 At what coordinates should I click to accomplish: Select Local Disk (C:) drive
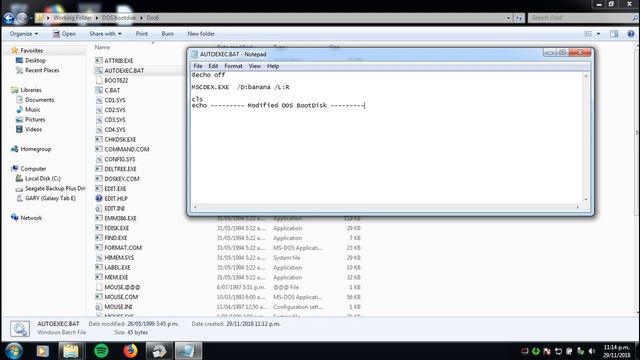pyautogui.click(x=42, y=178)
